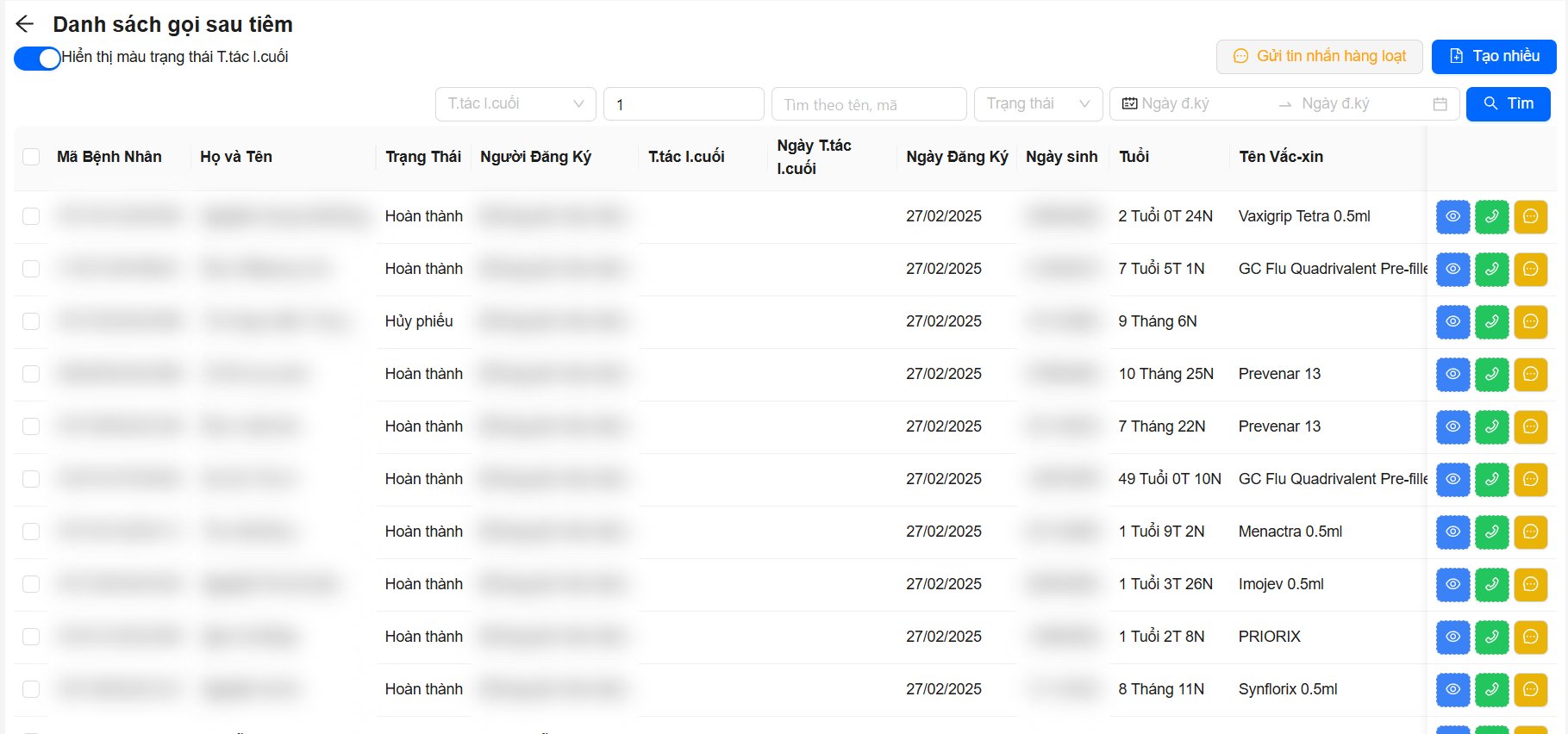Viewport: 1568px width, 734px height.
Task: Click calendar icon in the date range field
Action: [x=1440, y=104]
